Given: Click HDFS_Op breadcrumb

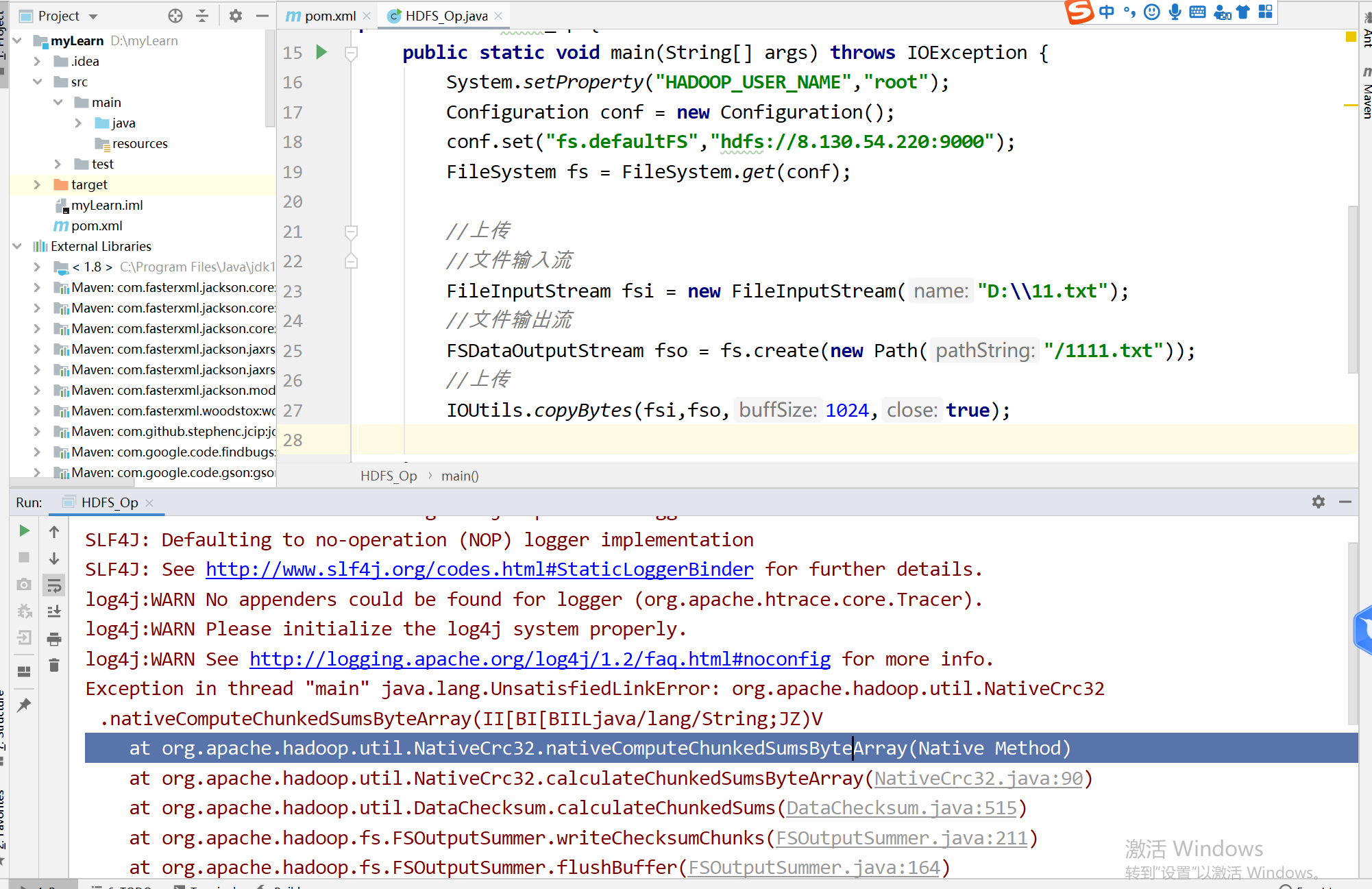Looking at the screenshot, I should [x=389, y=476].
